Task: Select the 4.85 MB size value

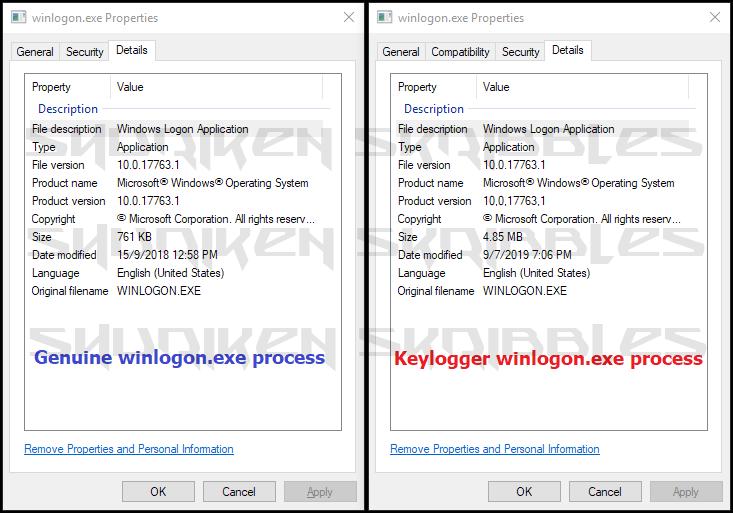Action: click(x=502, y=237)
